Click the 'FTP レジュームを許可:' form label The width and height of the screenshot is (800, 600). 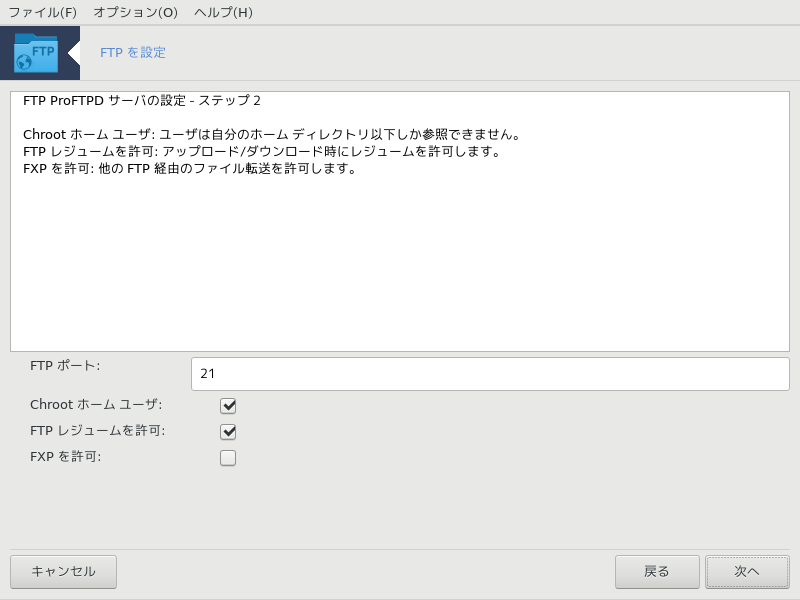(x=97, y=431)
